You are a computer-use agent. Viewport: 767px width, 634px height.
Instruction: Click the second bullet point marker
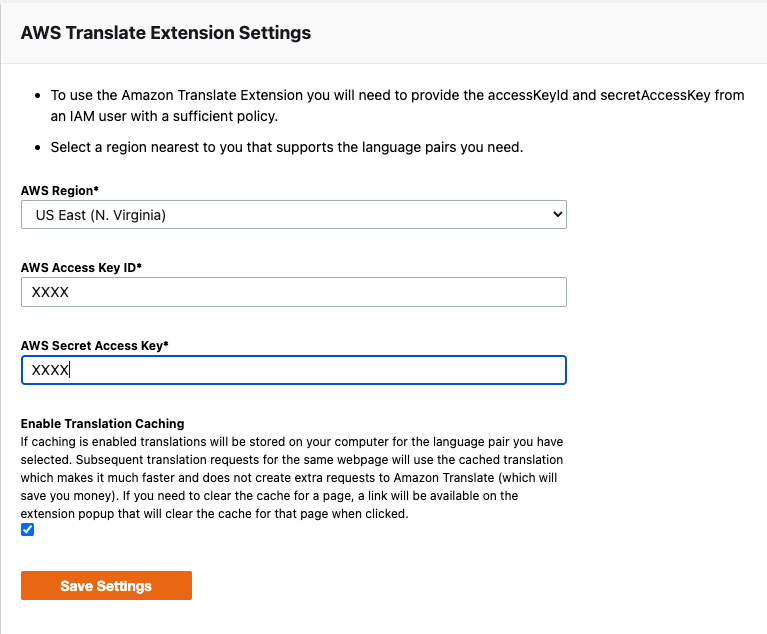click(37, 148)
